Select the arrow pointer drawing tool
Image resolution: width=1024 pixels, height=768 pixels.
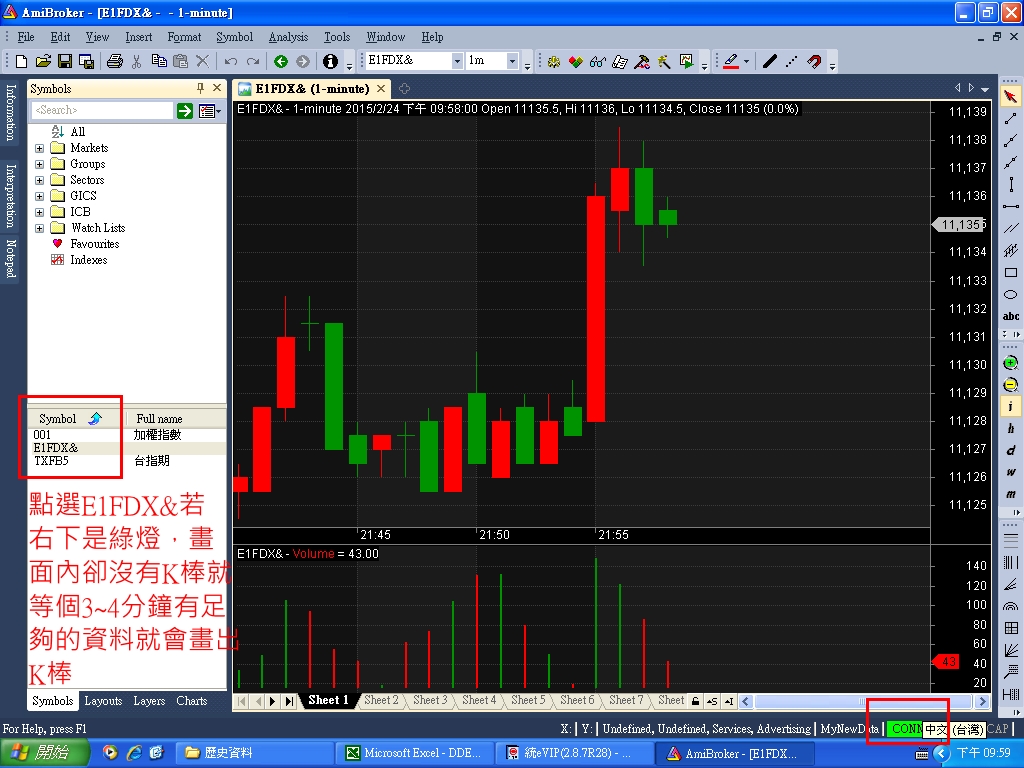[x=1010, y=97]
